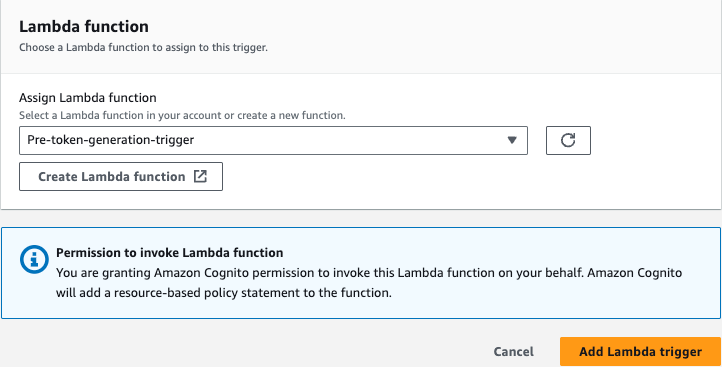
Task: Click the Create Lambda function button
Action: coord(121,176)
